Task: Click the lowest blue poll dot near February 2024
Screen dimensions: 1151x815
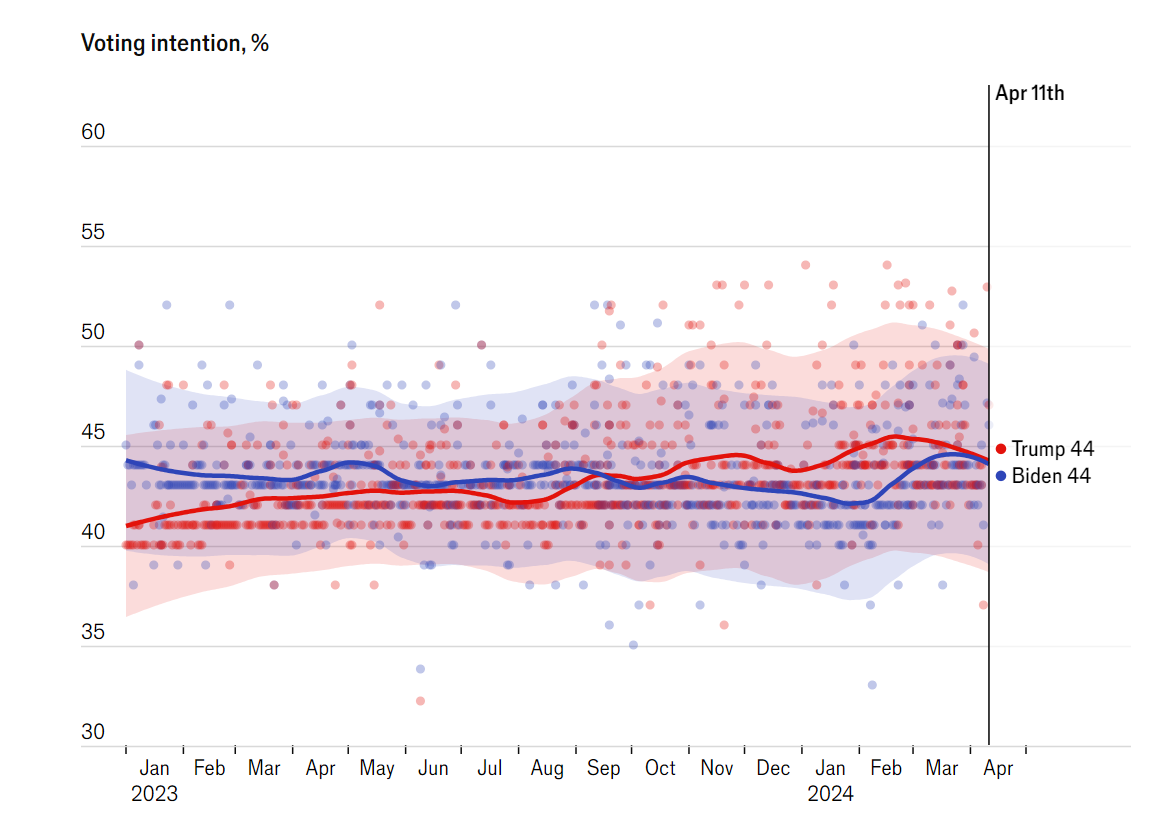Action: (x=872, y=685)
